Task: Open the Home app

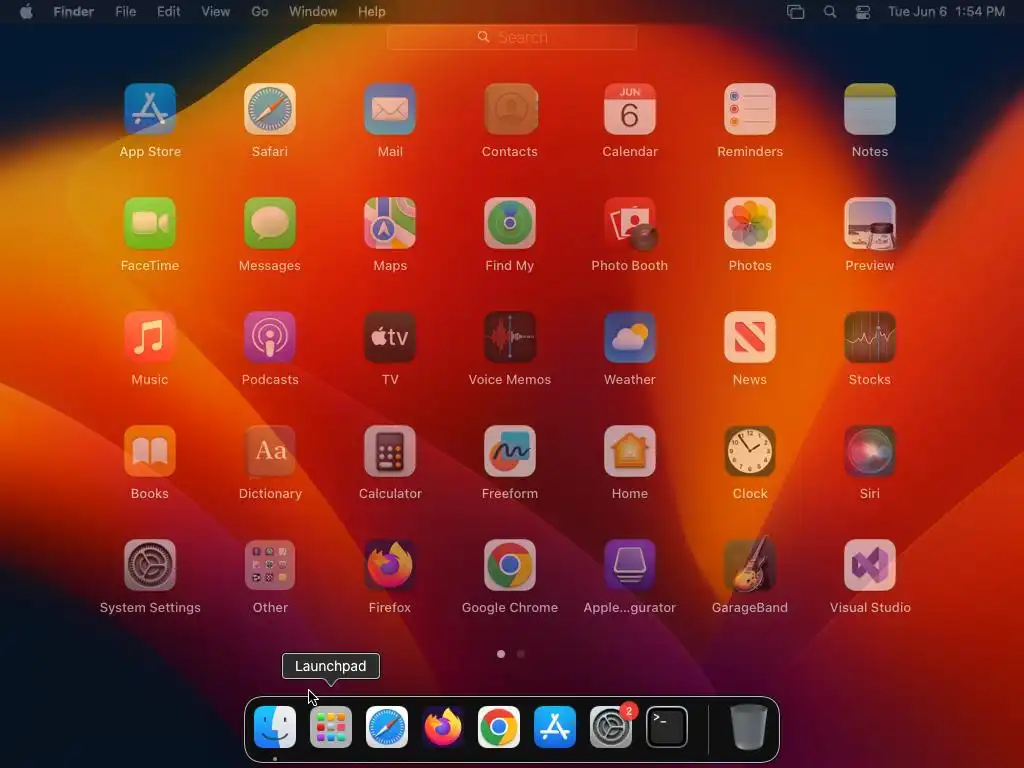Action: pos(630,451)
